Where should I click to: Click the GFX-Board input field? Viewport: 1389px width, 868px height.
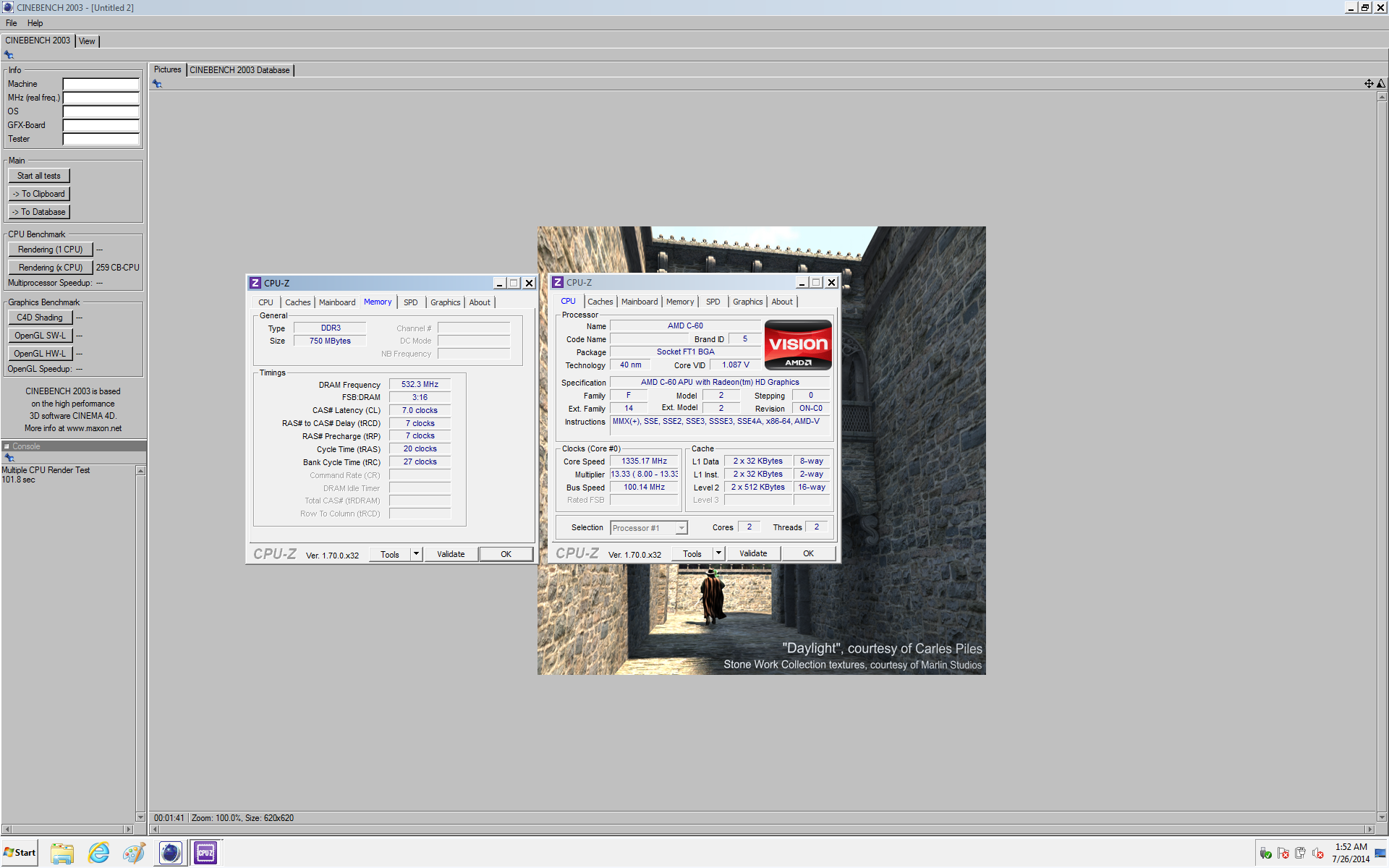(x=101, y=125)
